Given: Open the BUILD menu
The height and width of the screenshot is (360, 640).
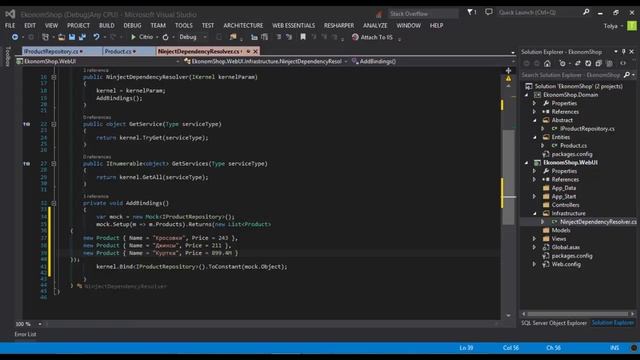Looking at the screenshot, I should tap(107, 25).
